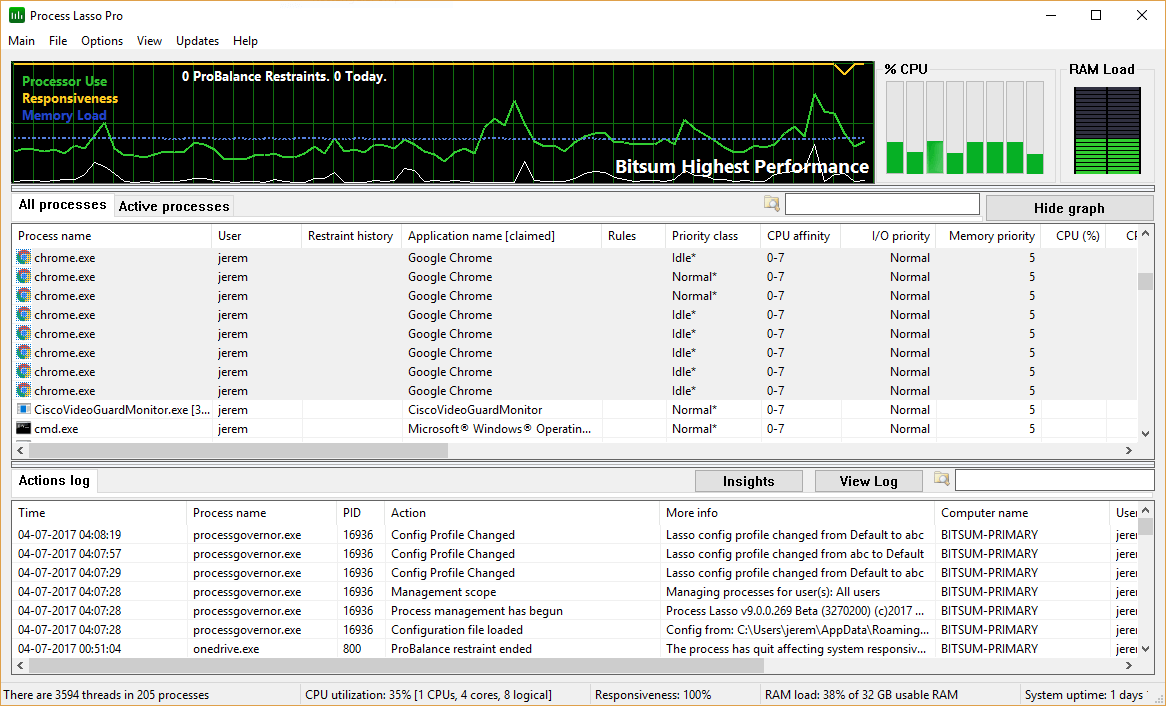Select the All processes tab

(62, 205)
